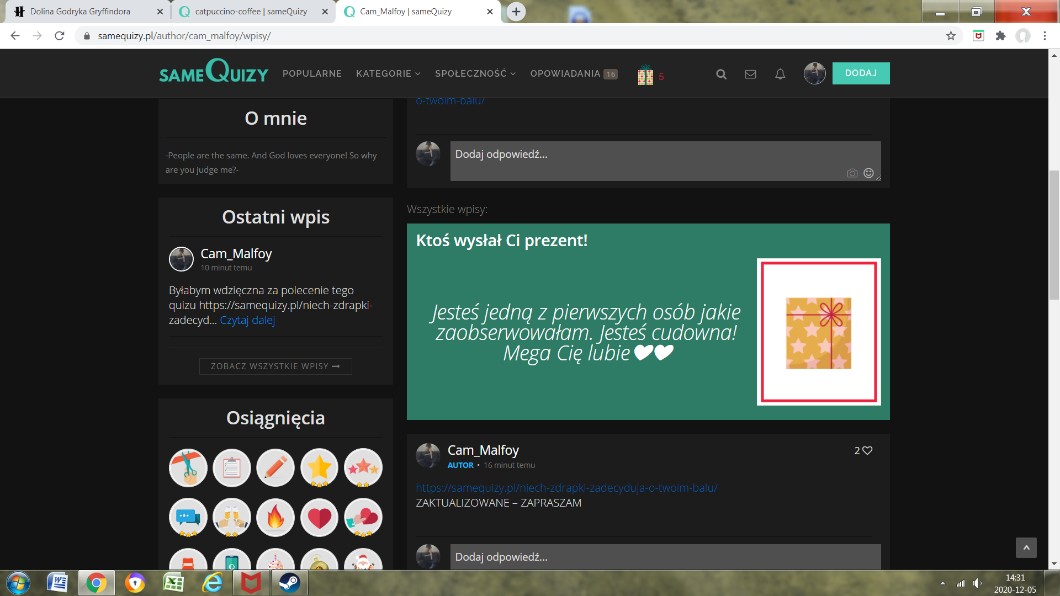
Task: Expand the Społeczność dropdown menu
Action: point(475,74)
